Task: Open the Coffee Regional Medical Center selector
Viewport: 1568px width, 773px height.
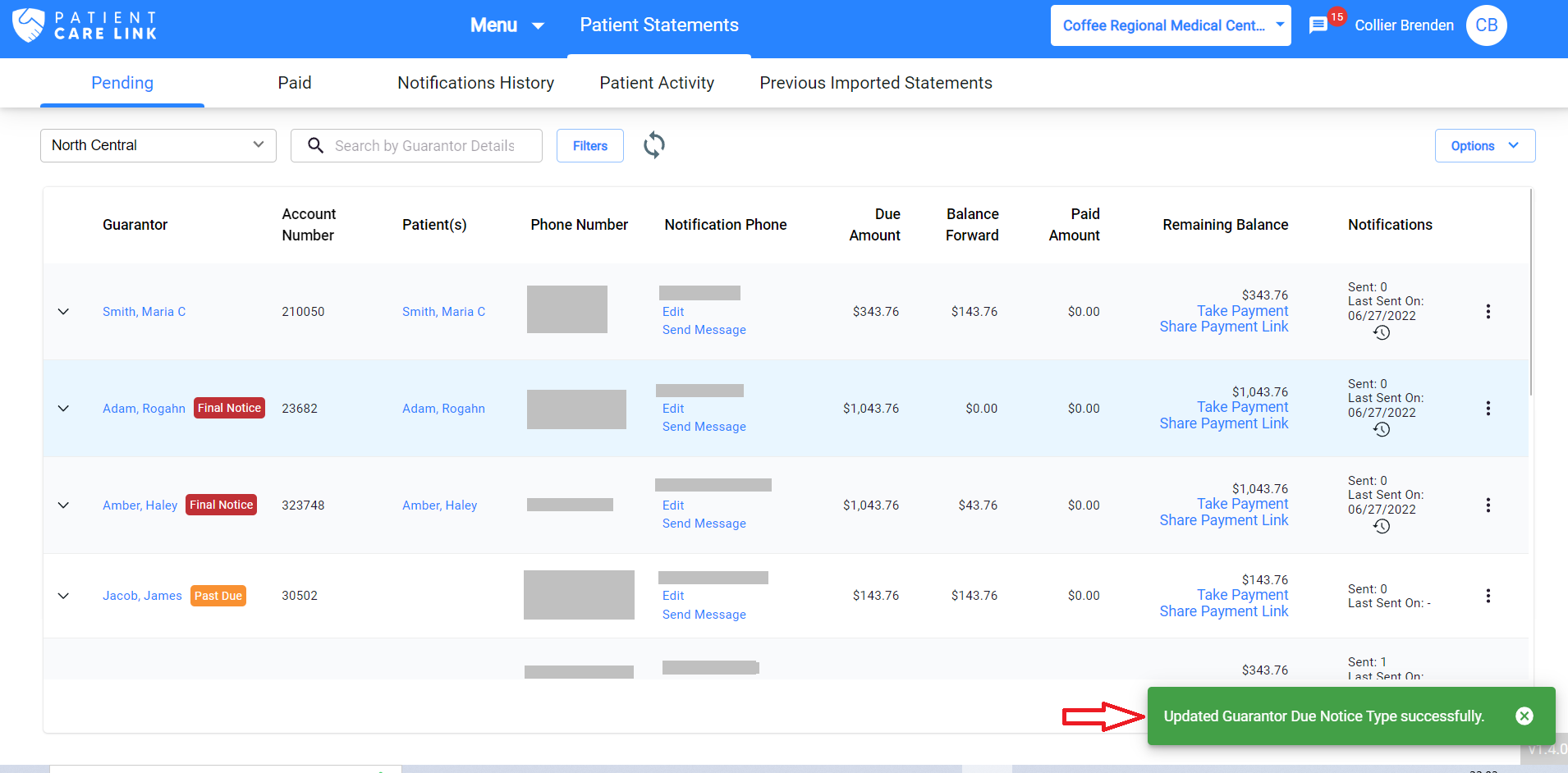Action: [x=1171, y=25]
